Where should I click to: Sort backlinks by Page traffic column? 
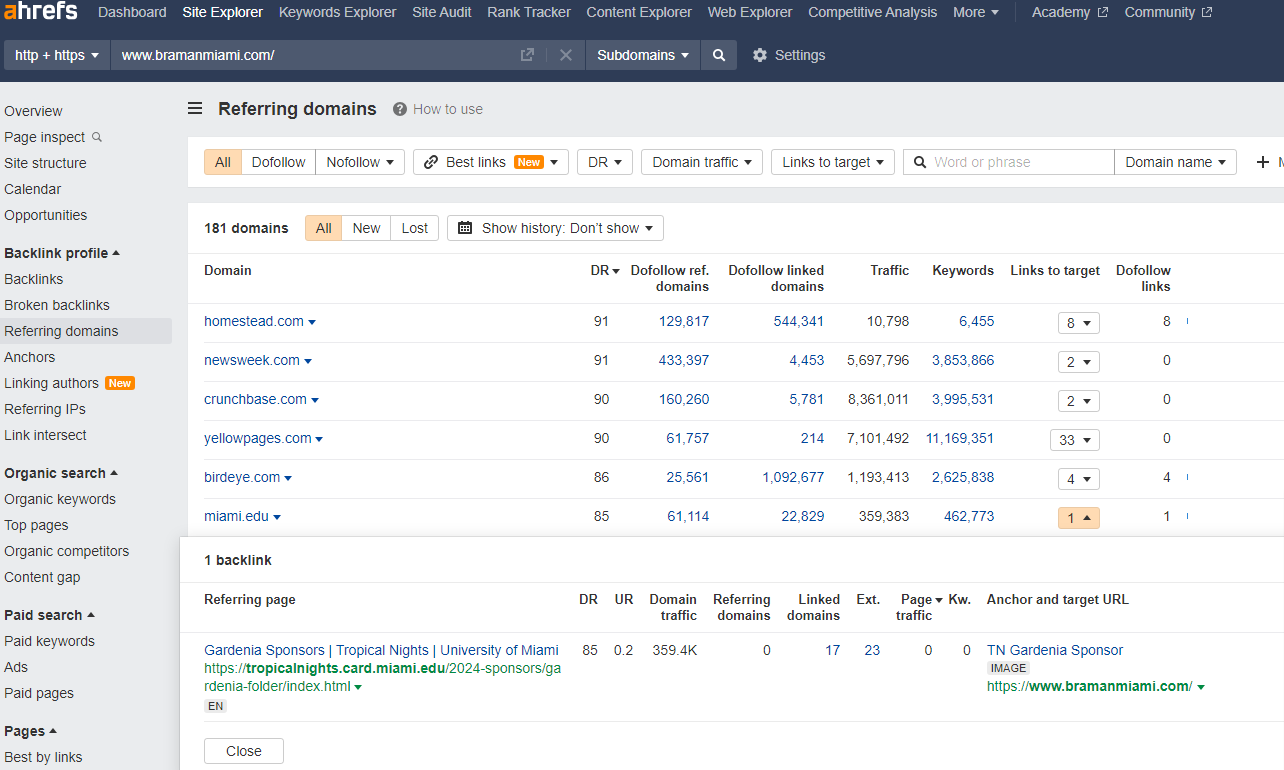[x=921, y=607]
